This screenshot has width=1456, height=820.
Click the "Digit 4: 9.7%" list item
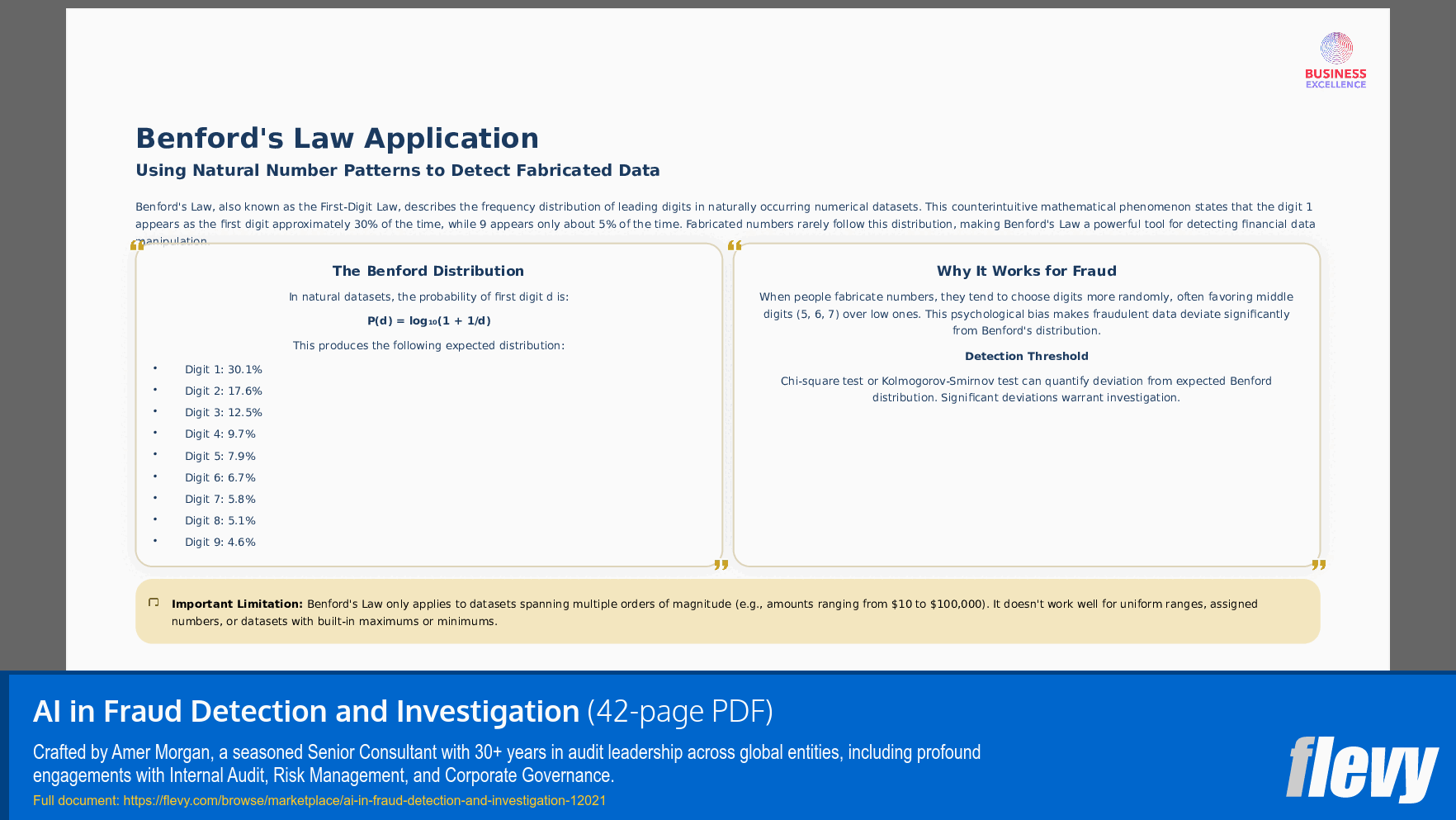pyautogui.click(x=220, y=434)
